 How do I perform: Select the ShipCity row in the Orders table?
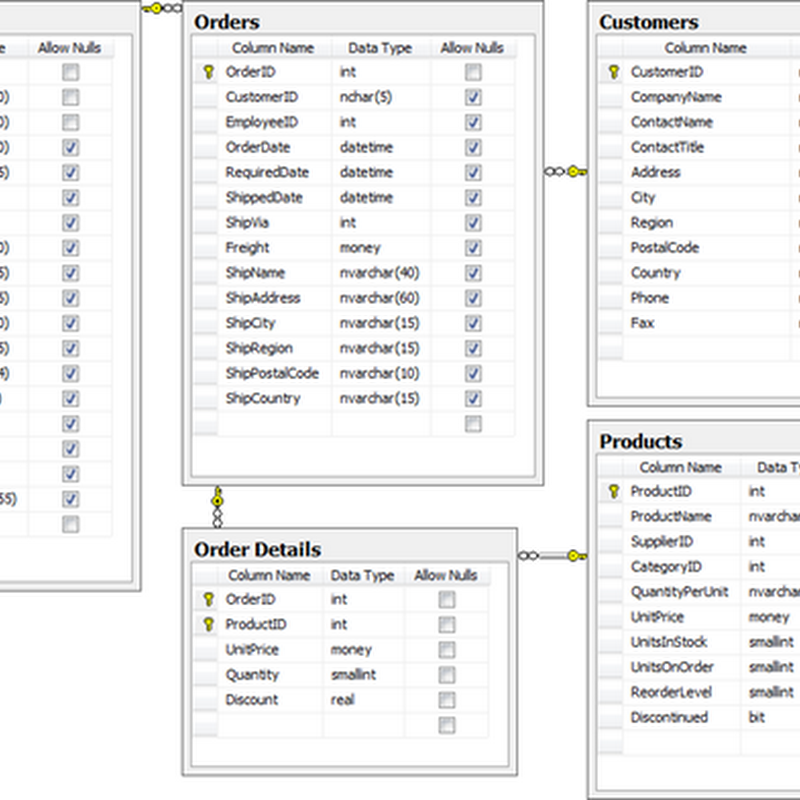pyautogui.click(x=270, y=323)
